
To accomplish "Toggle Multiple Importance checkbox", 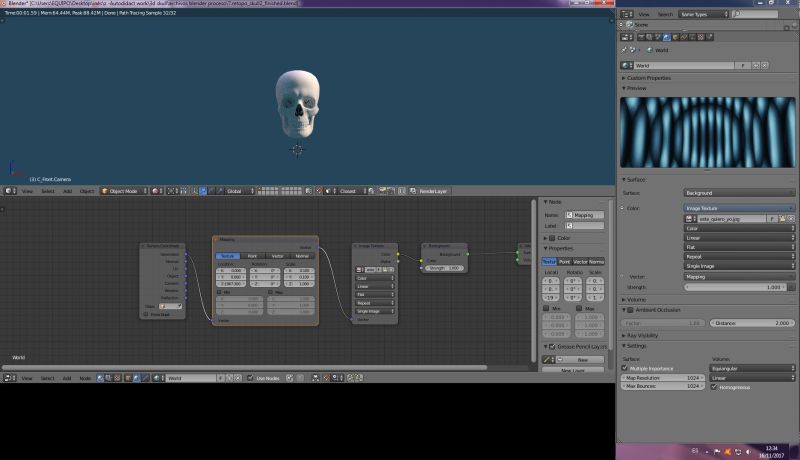I will tap(624, 368).
